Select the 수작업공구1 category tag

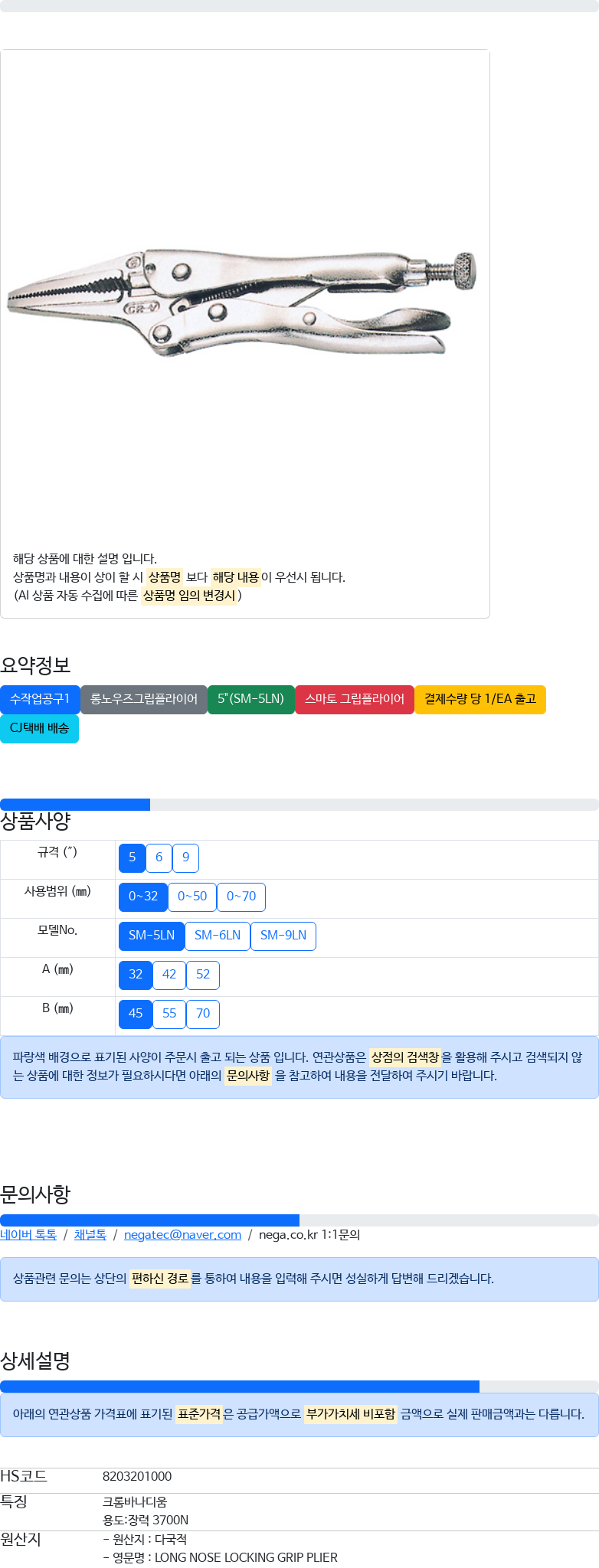[40, 699]
